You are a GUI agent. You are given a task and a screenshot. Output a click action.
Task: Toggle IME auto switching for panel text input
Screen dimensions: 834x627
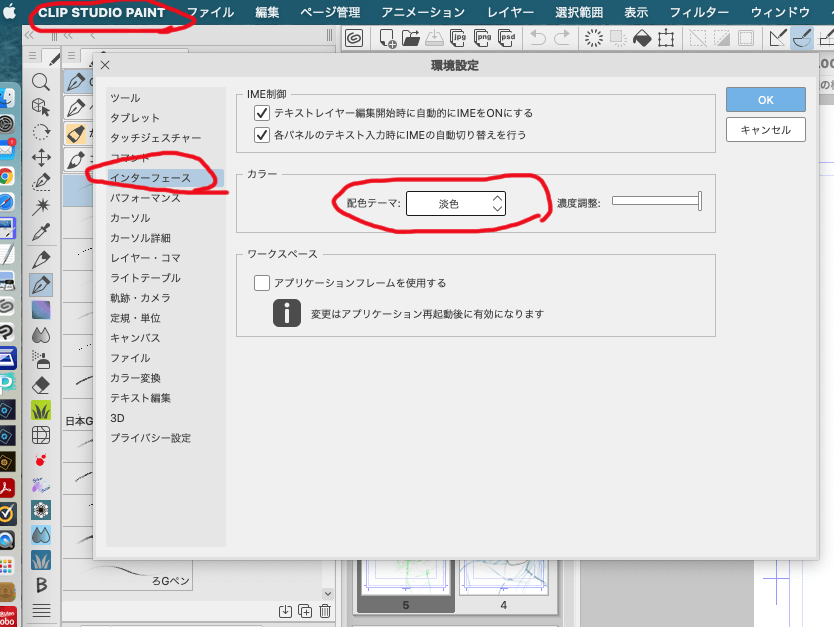point(262,135)
